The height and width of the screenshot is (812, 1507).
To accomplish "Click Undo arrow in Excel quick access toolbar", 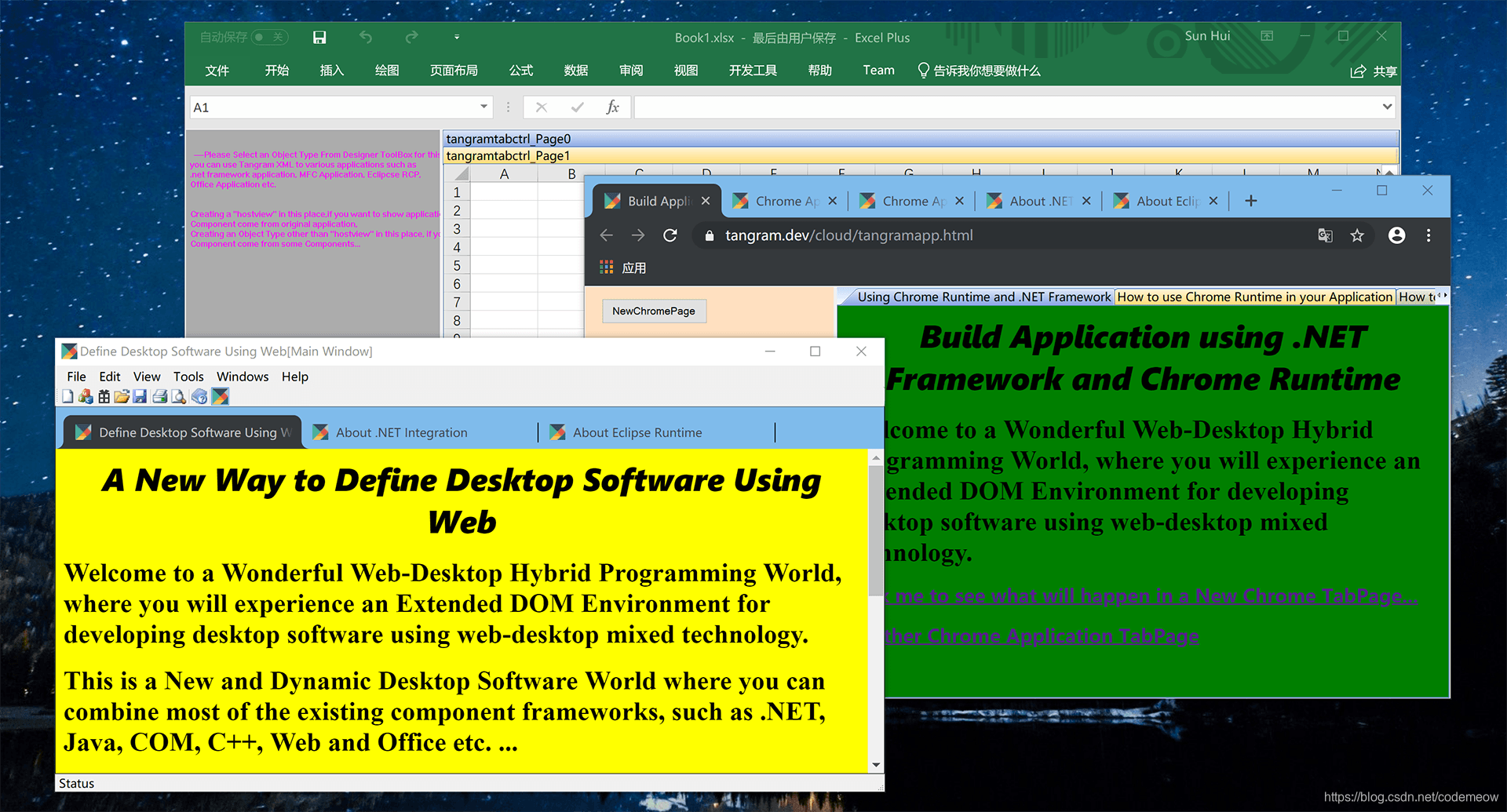I will [366, 38].
